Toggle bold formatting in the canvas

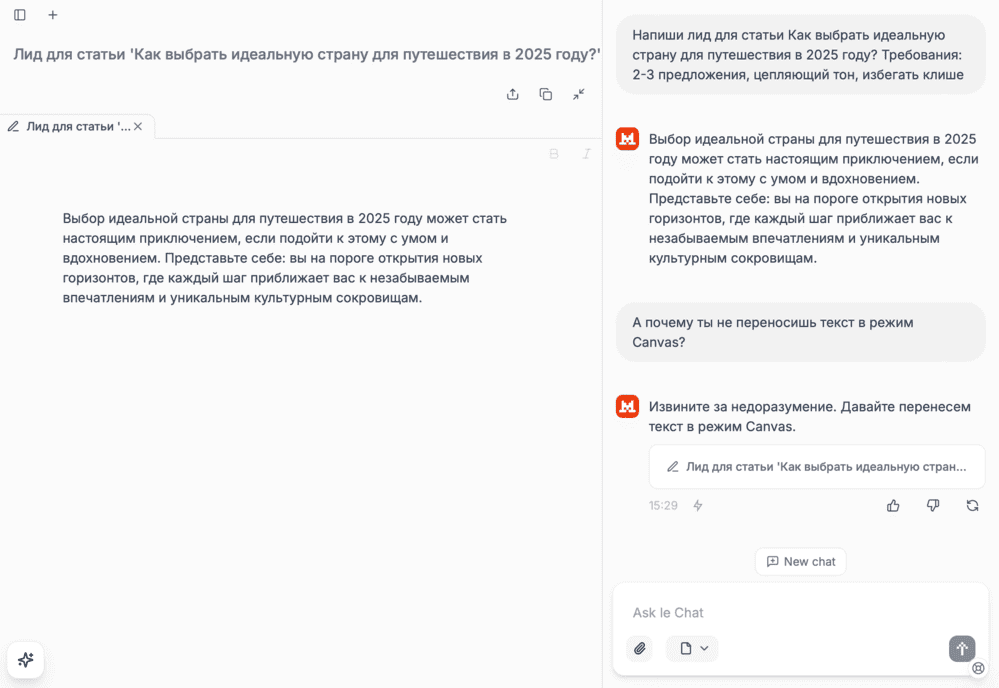[554, 154]
